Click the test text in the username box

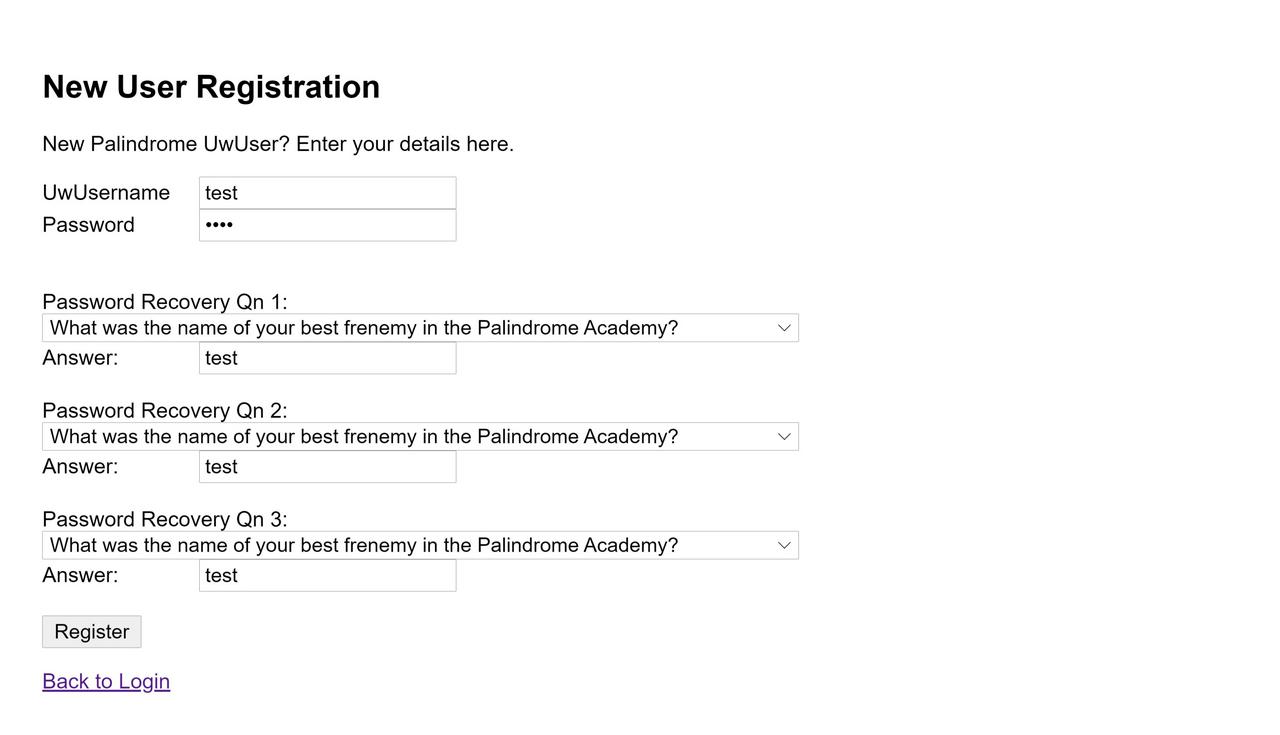click(x=221, y=192)
